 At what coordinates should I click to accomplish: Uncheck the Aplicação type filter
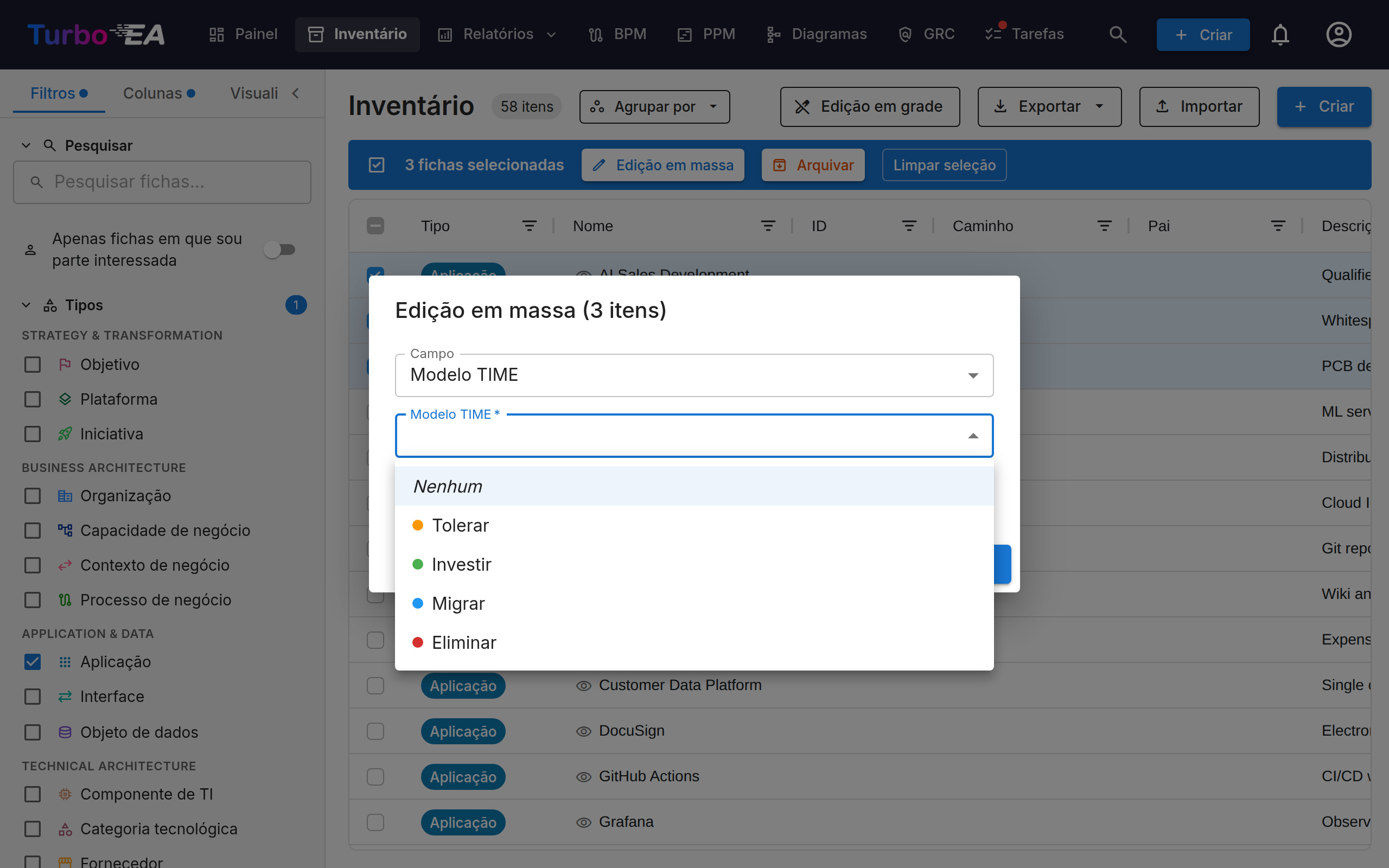pos(33,662)
